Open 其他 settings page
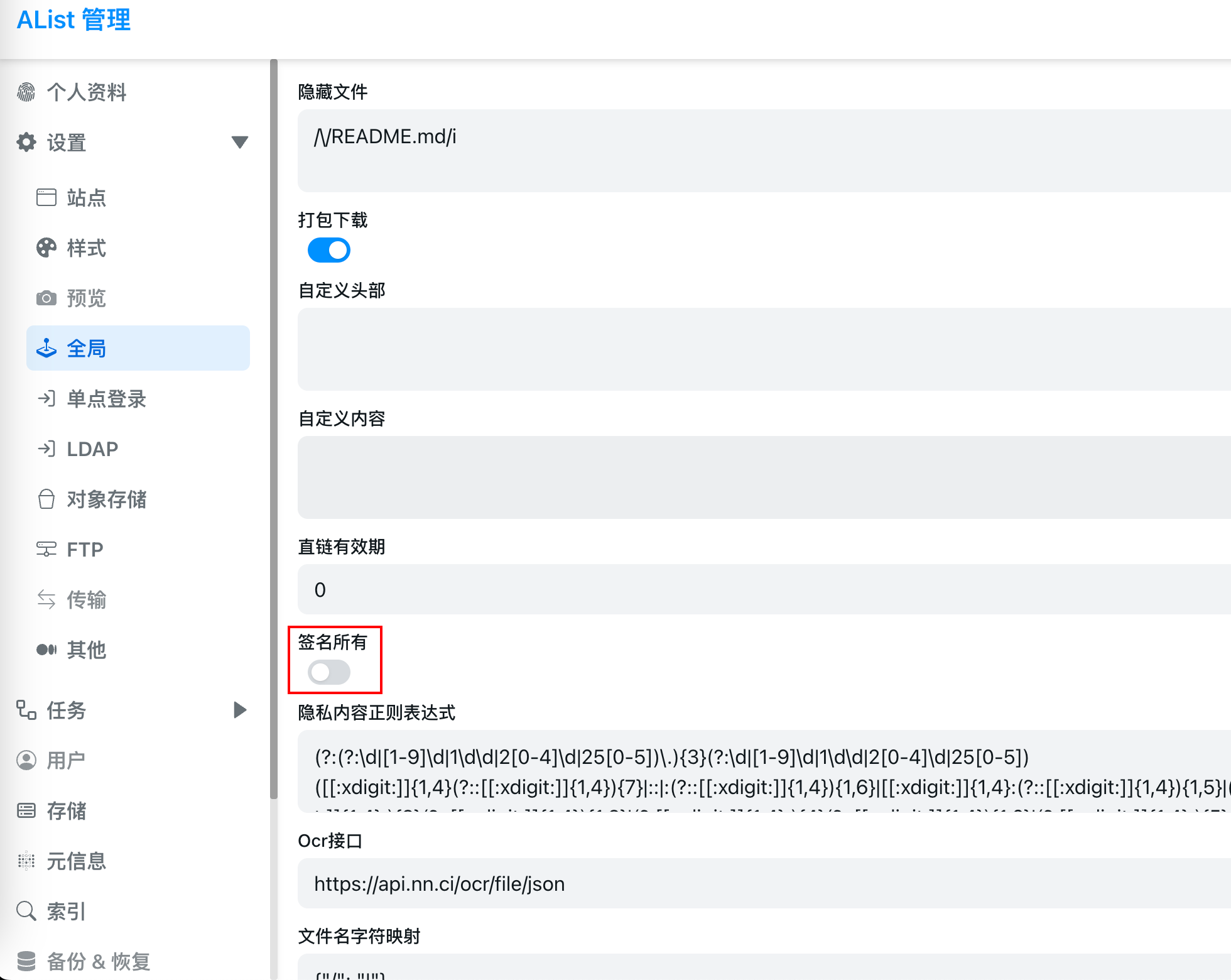 pyautogui.click(x=138, y=650)
